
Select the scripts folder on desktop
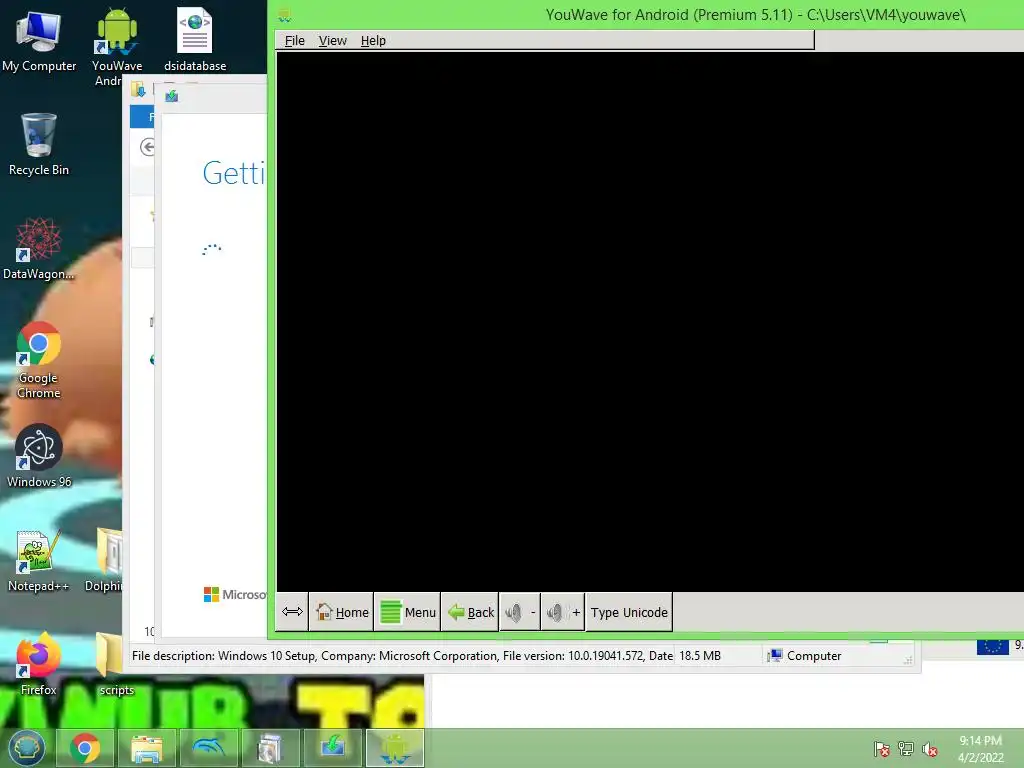[112, 664]
